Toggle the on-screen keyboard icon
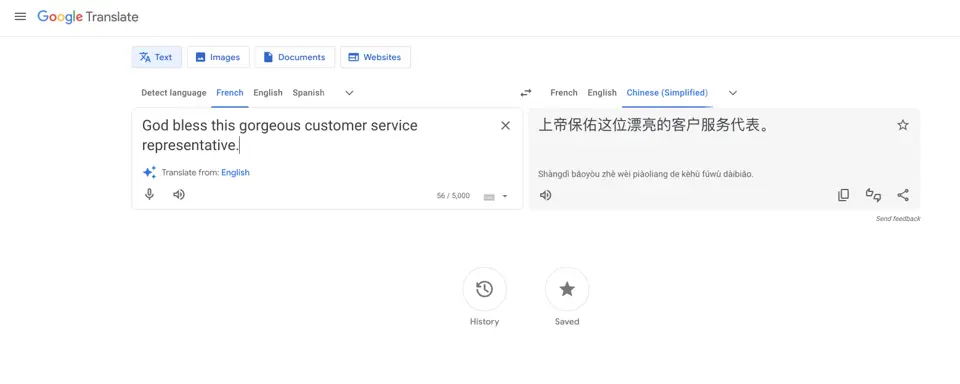The width and height of the screenshot is (960, 384). click(x=489, y=197)
